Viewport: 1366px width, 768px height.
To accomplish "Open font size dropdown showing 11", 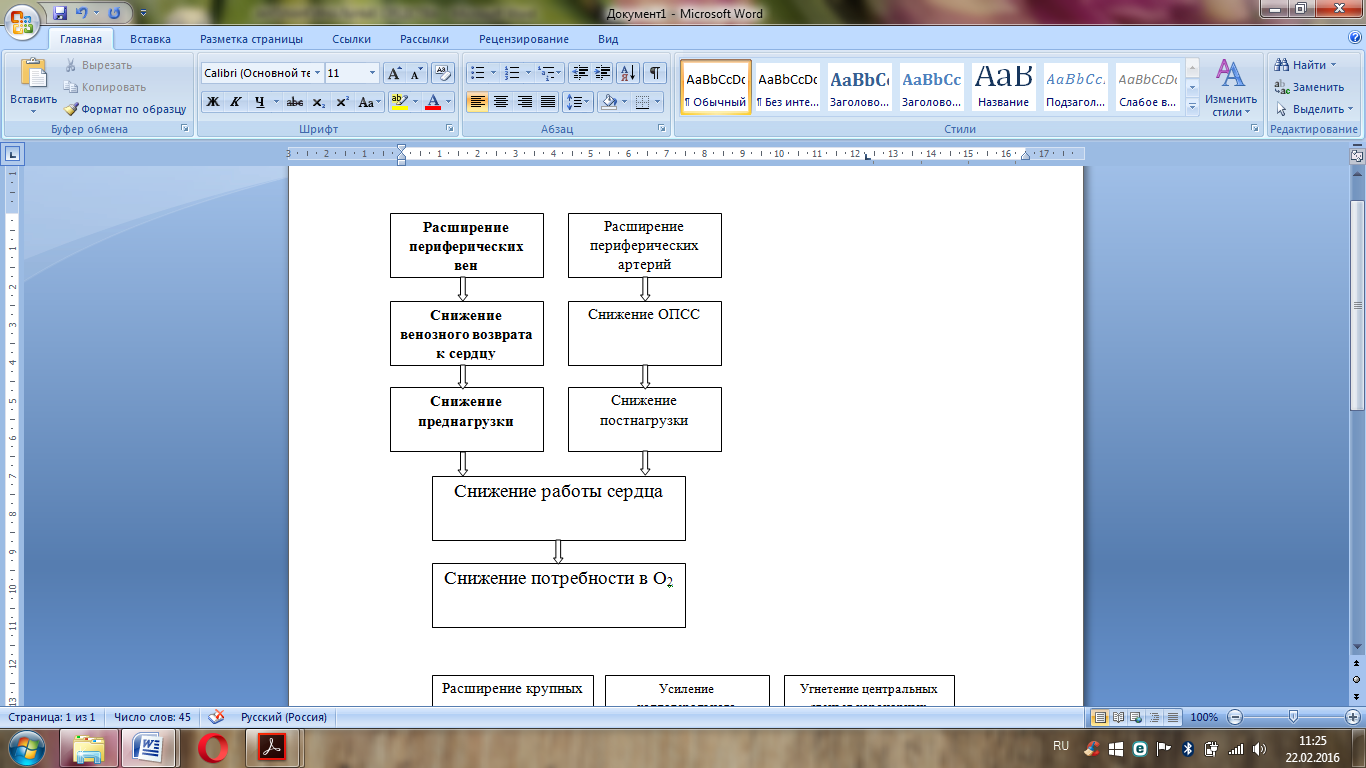I will (373, 73).
